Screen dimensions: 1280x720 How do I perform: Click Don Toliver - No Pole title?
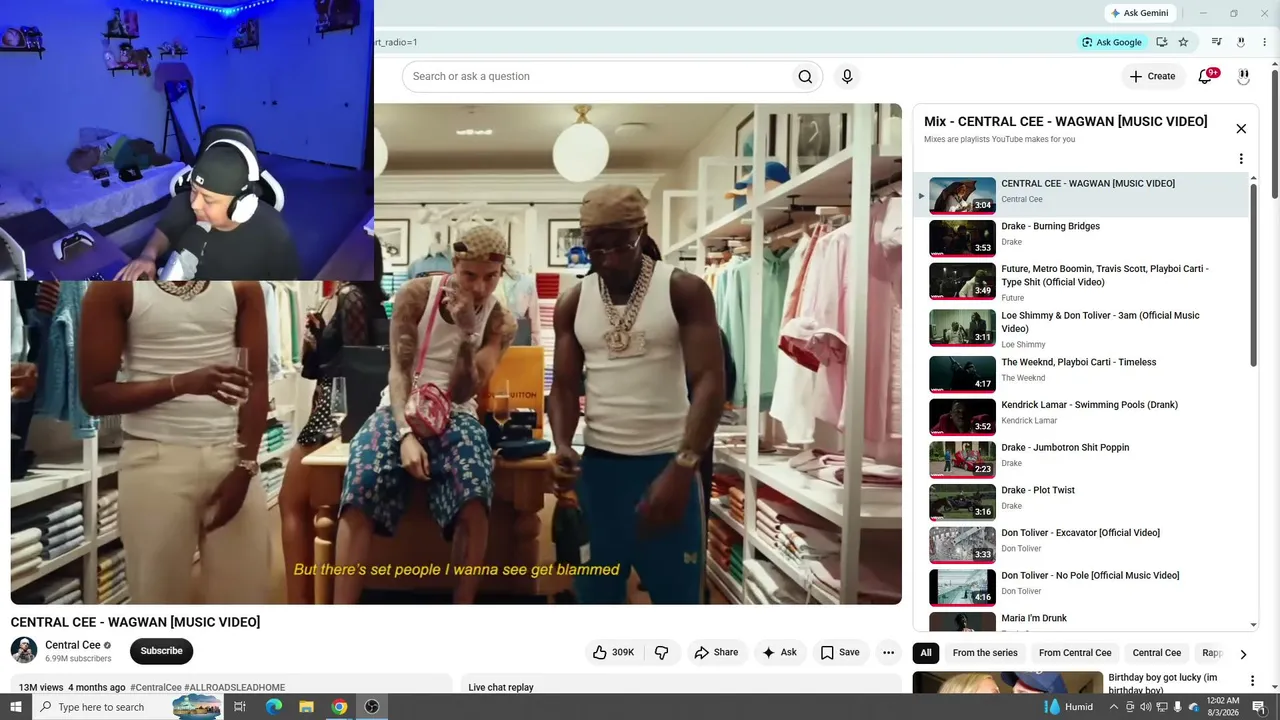click(x=1090, y=576)
